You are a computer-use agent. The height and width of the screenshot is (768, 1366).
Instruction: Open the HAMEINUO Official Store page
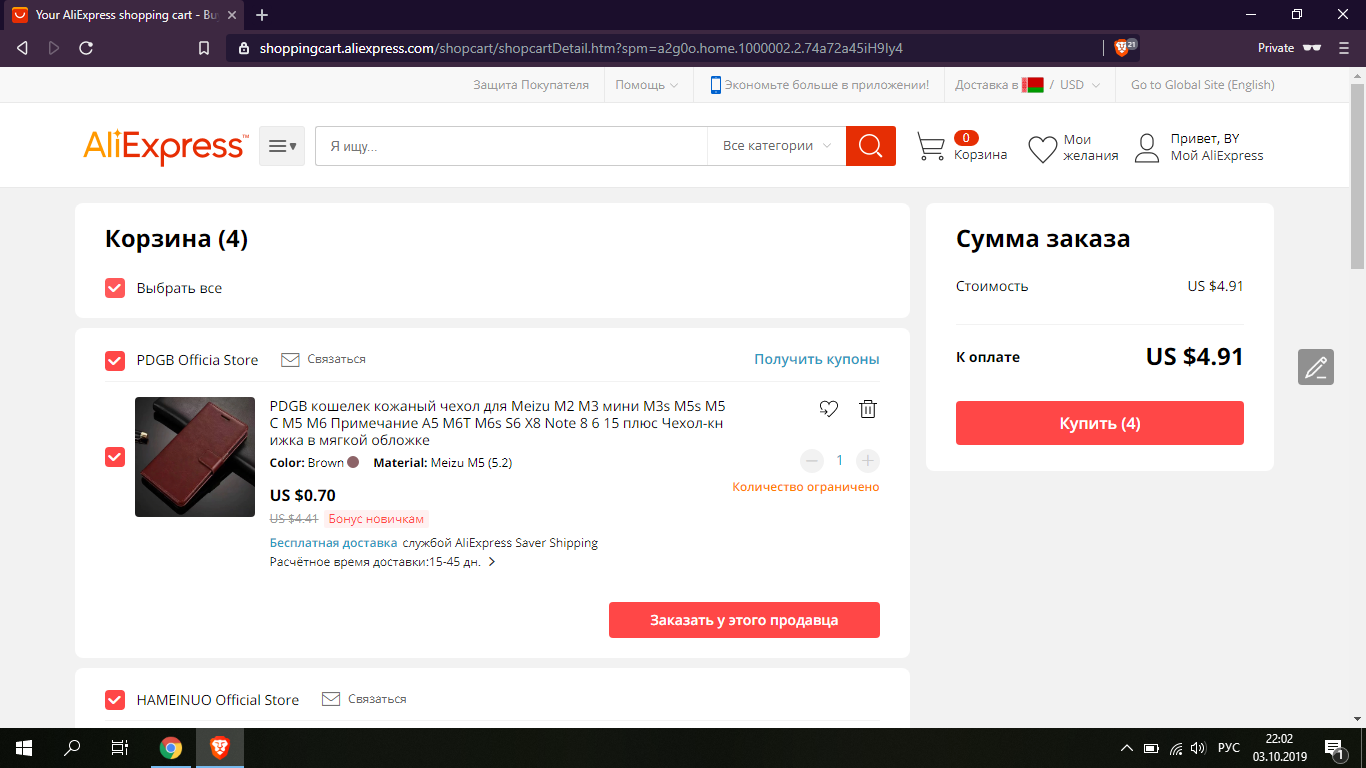[218, 700]
